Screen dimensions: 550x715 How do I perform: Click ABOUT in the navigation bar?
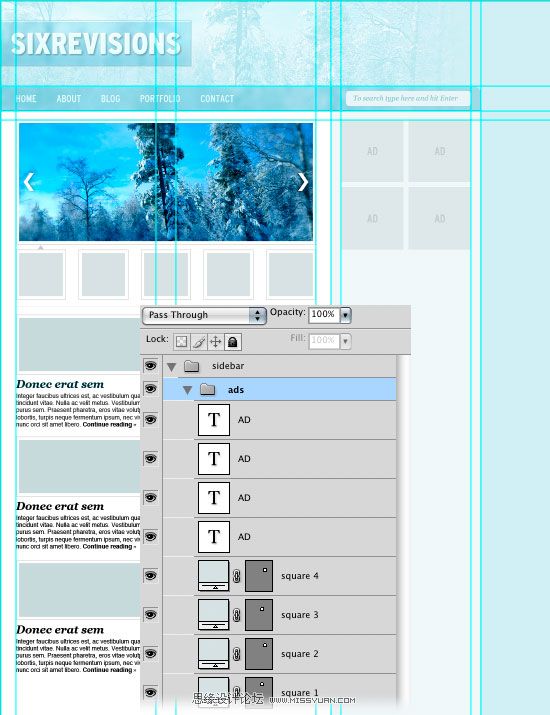point(69,98)
